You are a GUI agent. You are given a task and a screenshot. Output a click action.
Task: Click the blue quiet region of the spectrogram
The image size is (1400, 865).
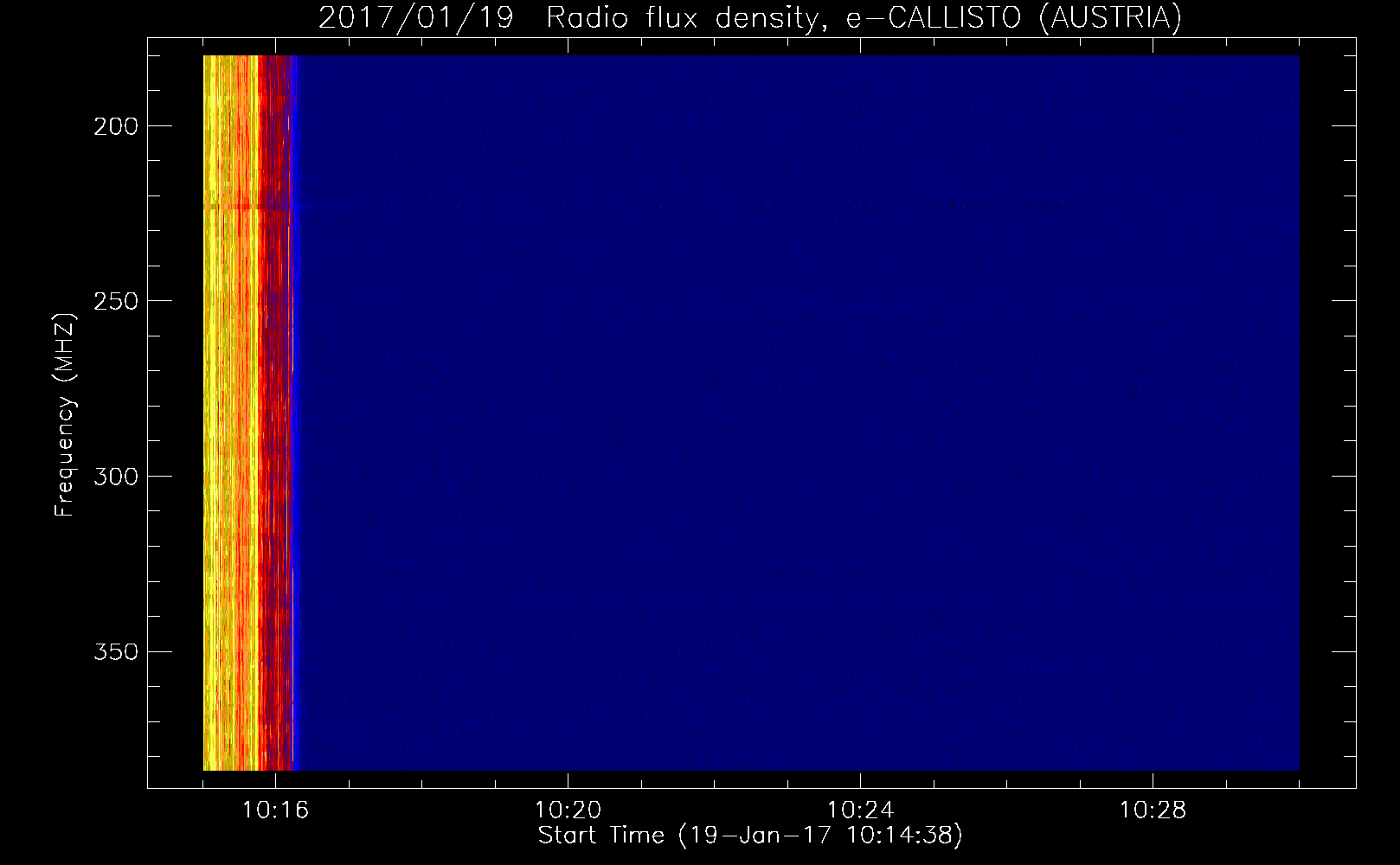(x=798, y=413)
